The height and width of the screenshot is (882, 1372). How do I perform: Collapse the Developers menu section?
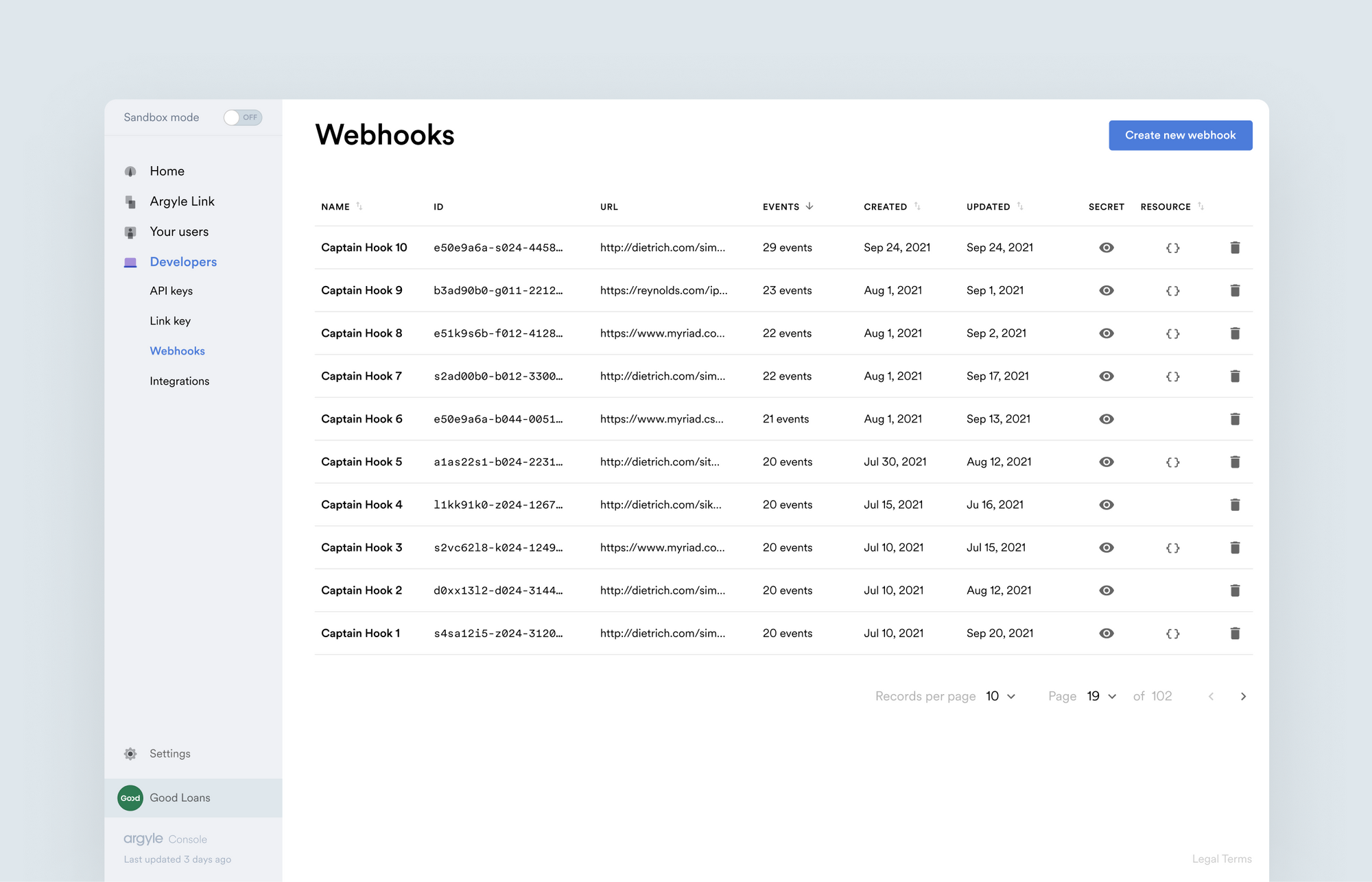182,262
